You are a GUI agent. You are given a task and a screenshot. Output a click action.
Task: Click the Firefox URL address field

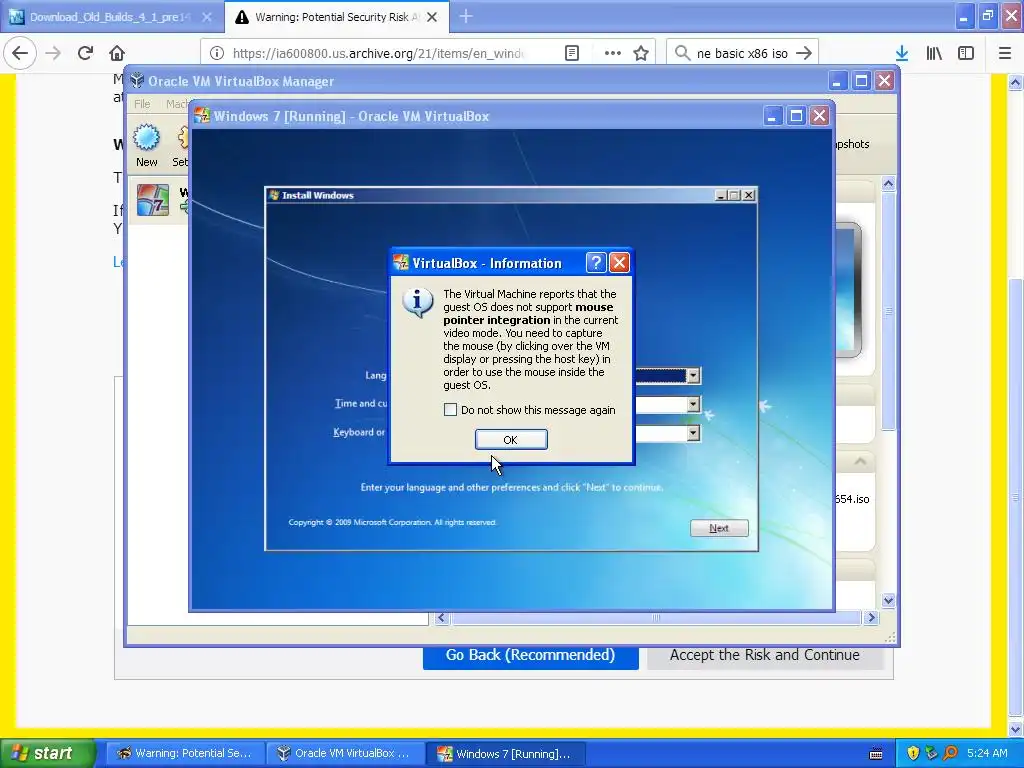pyautogui.click(x=378, y=53)
